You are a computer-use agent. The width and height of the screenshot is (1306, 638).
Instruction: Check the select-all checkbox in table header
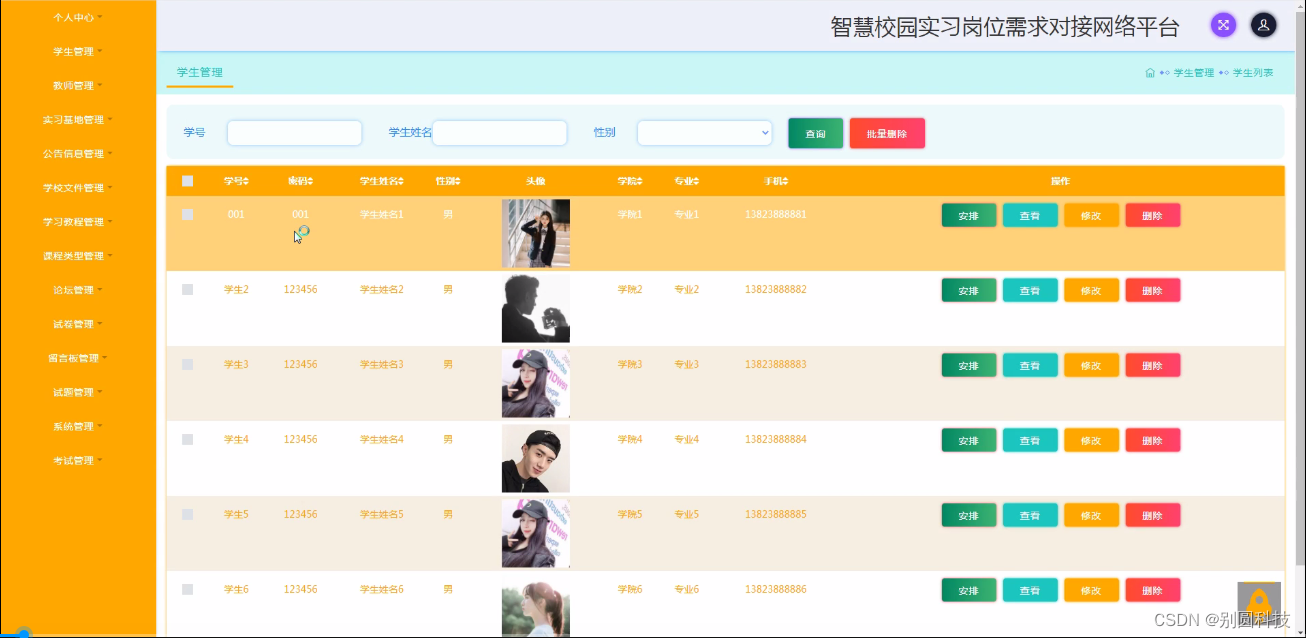click(x=187, y=181)
